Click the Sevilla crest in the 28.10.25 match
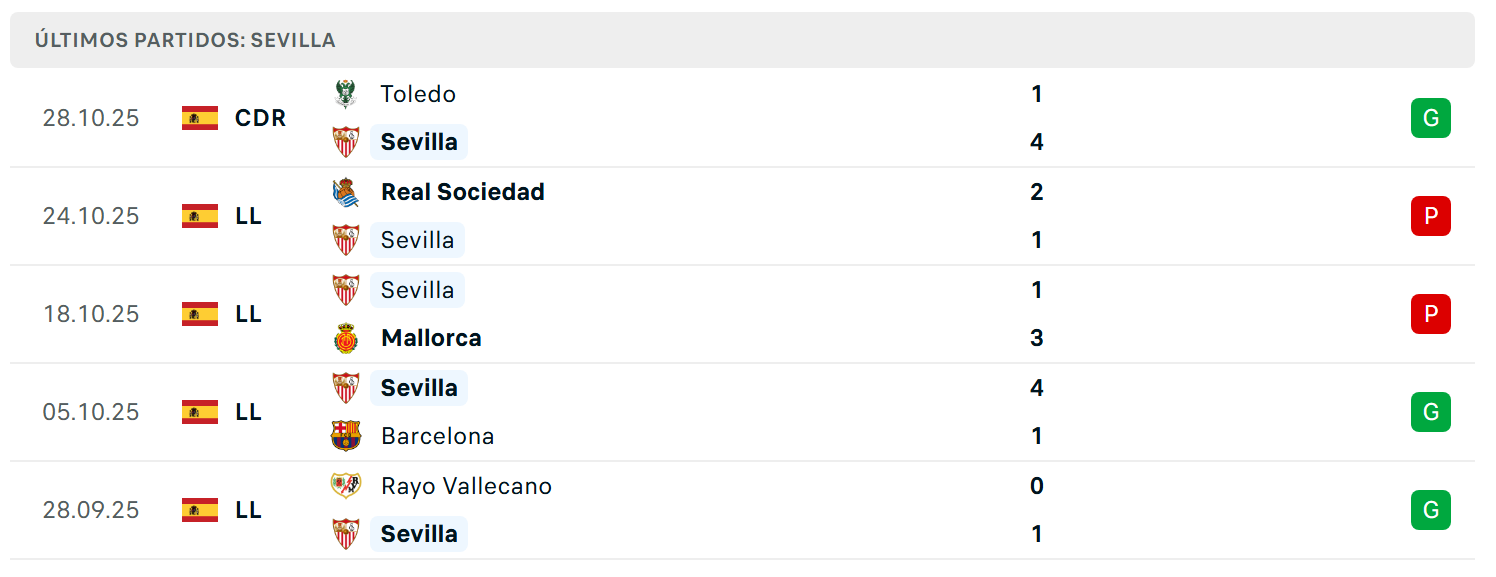 click(x=345, y=142)
